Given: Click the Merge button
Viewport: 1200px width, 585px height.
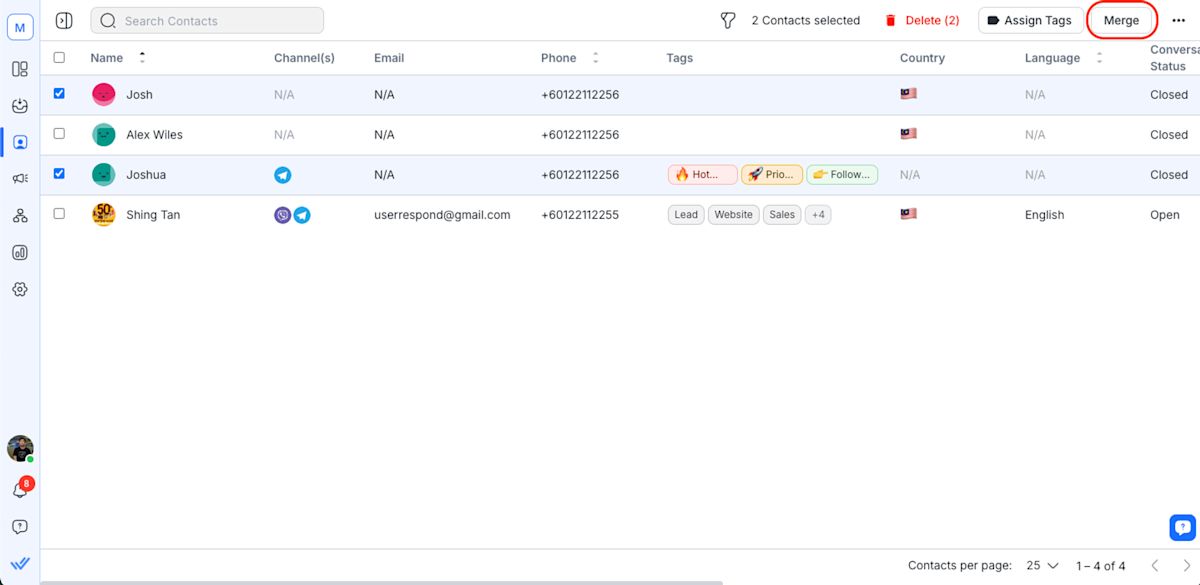Looking at the screenshot, I should (1121, 21).
